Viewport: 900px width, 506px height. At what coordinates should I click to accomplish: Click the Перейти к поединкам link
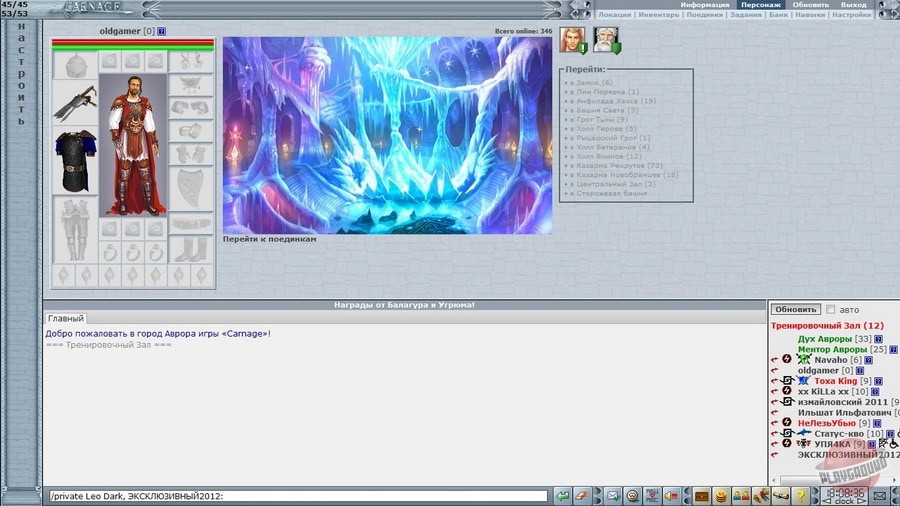pos(269,239)
